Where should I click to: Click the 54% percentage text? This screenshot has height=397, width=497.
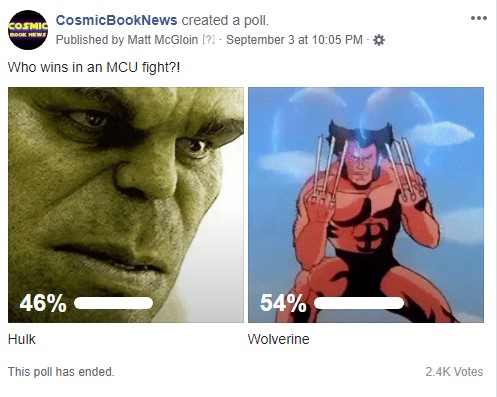(283, 303)
